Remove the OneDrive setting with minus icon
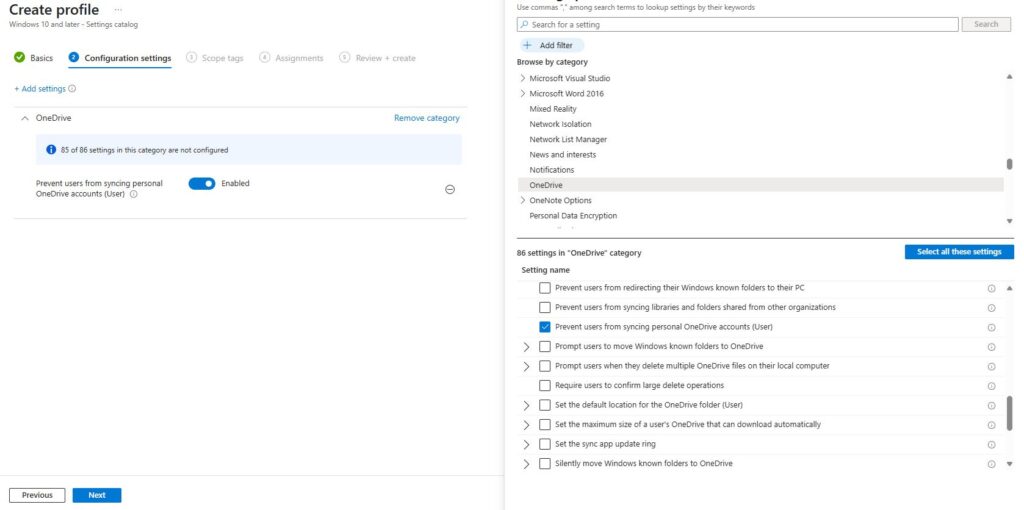Screen dimensions: 1024x510 coord(450,189)
